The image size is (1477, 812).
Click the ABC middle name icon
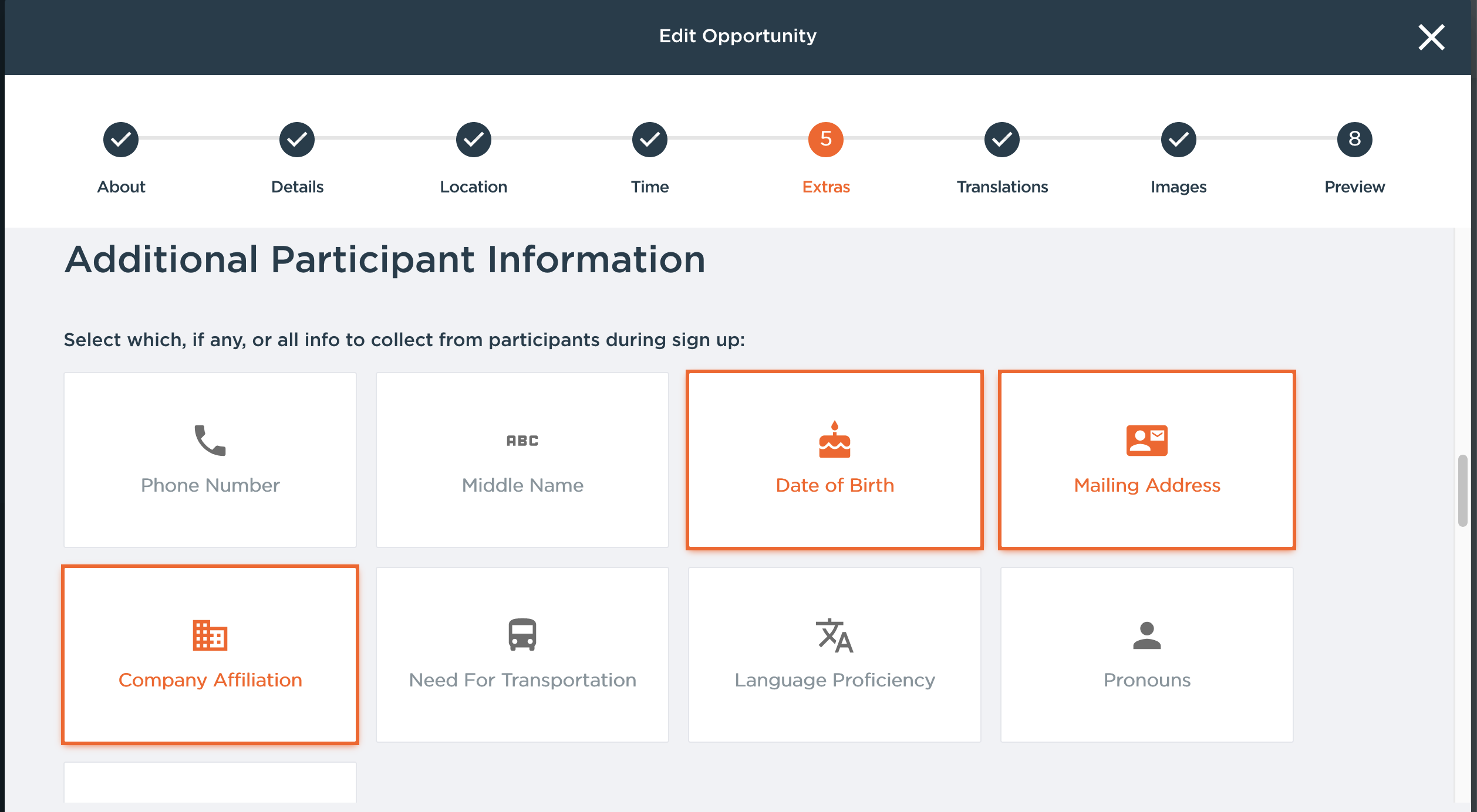[x=522, y=441]
